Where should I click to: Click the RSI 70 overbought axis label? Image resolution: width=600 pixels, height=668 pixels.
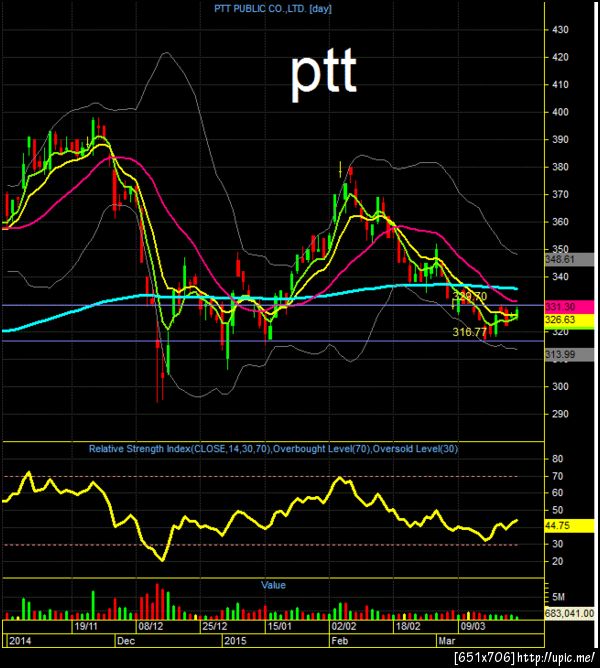(x=557, y=476)
